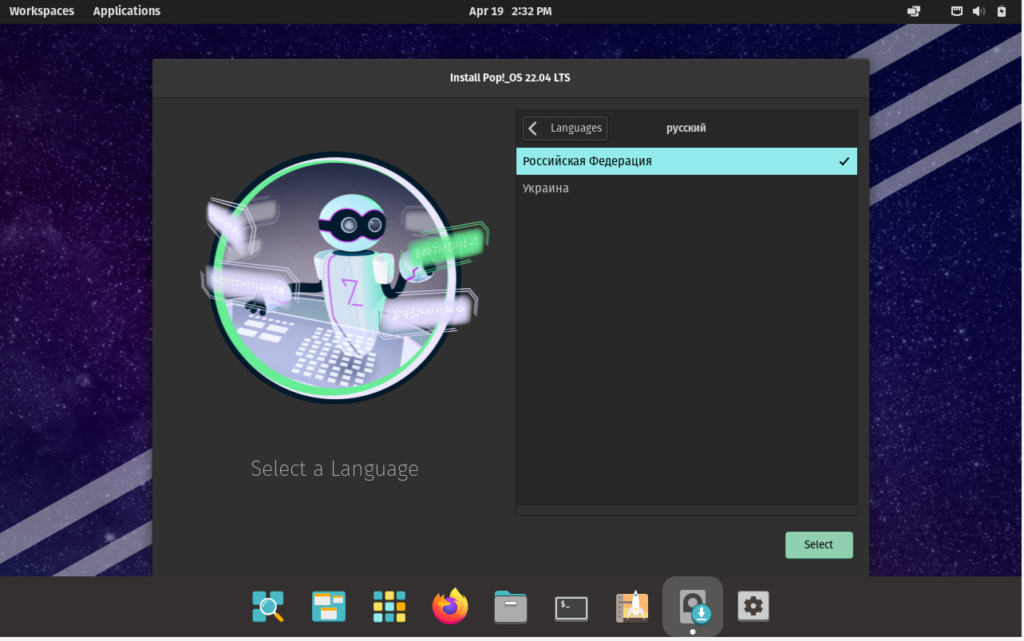Open the Applications menu in top bar
Screen dimensions: 1024x641
point(127,11)
